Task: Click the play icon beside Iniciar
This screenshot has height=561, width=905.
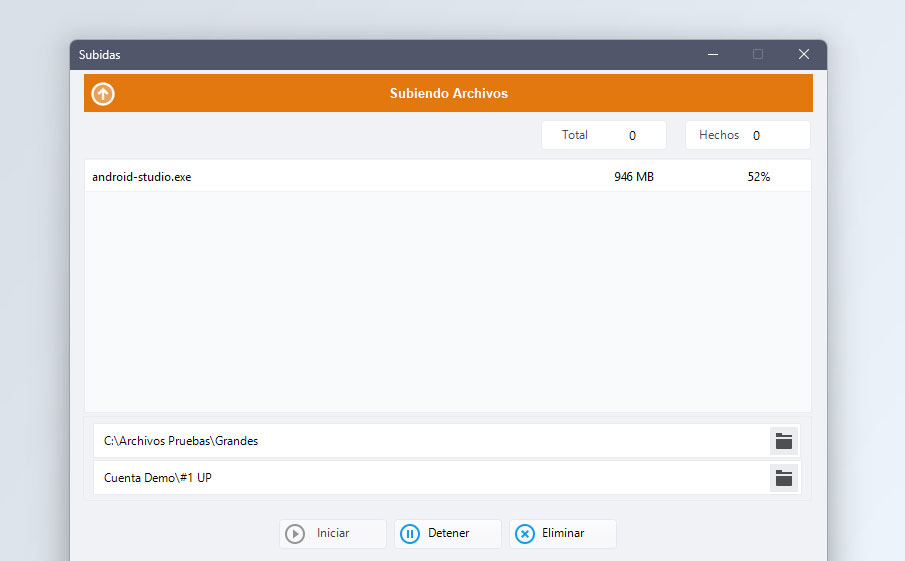Action: coord(295,534)
